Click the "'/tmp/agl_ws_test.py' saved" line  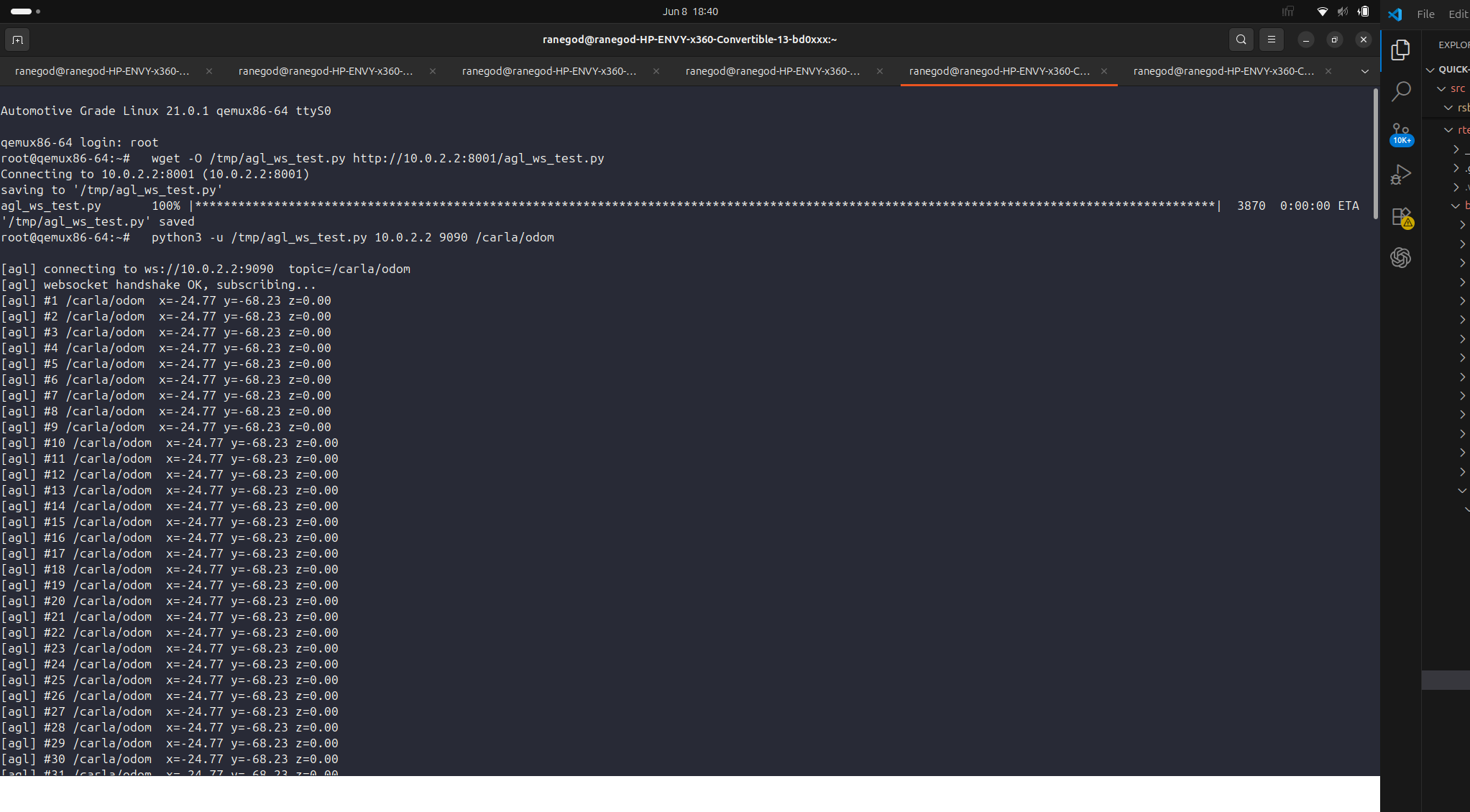point(98,221)
